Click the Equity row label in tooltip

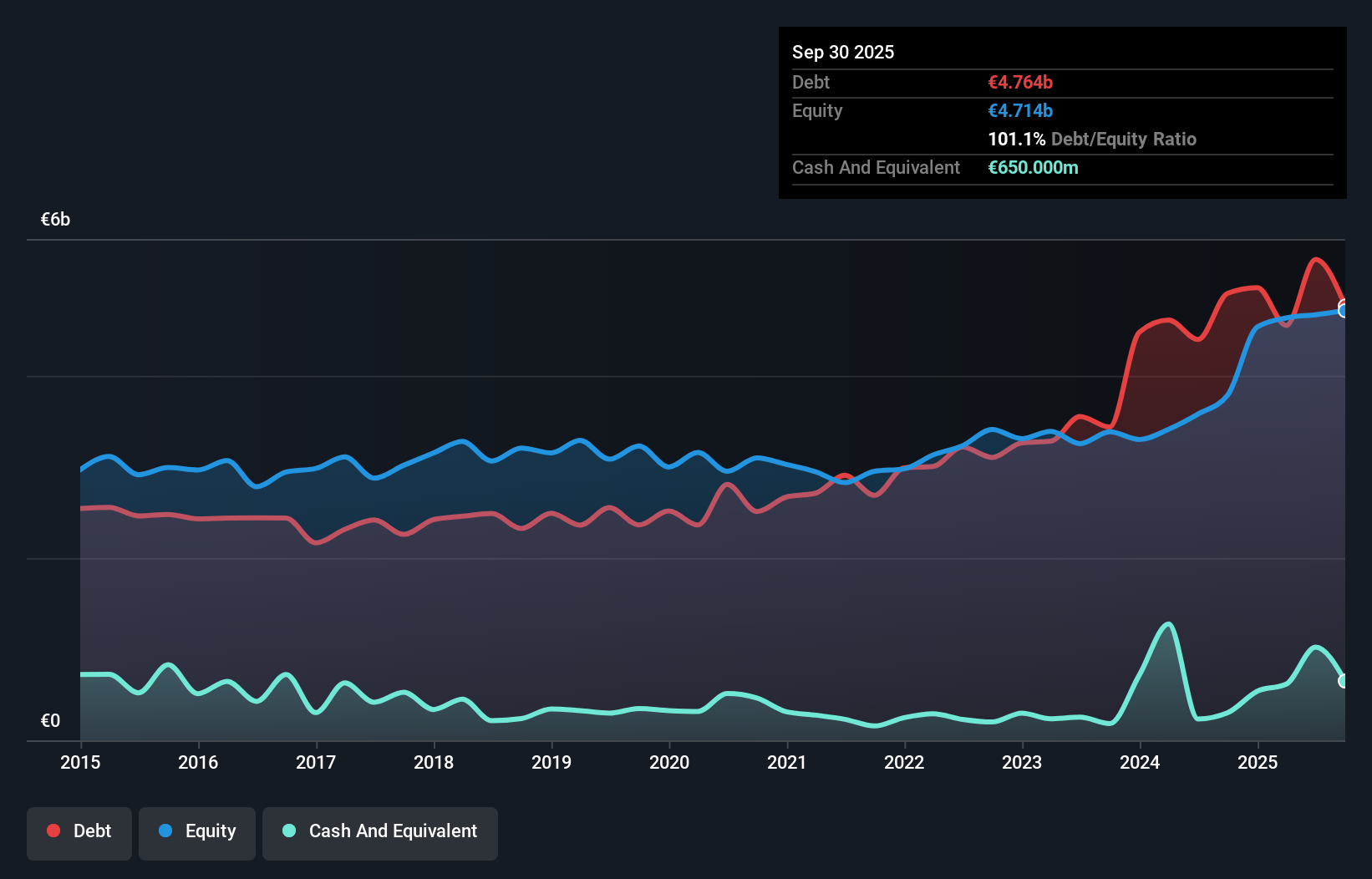click(817, 111)
